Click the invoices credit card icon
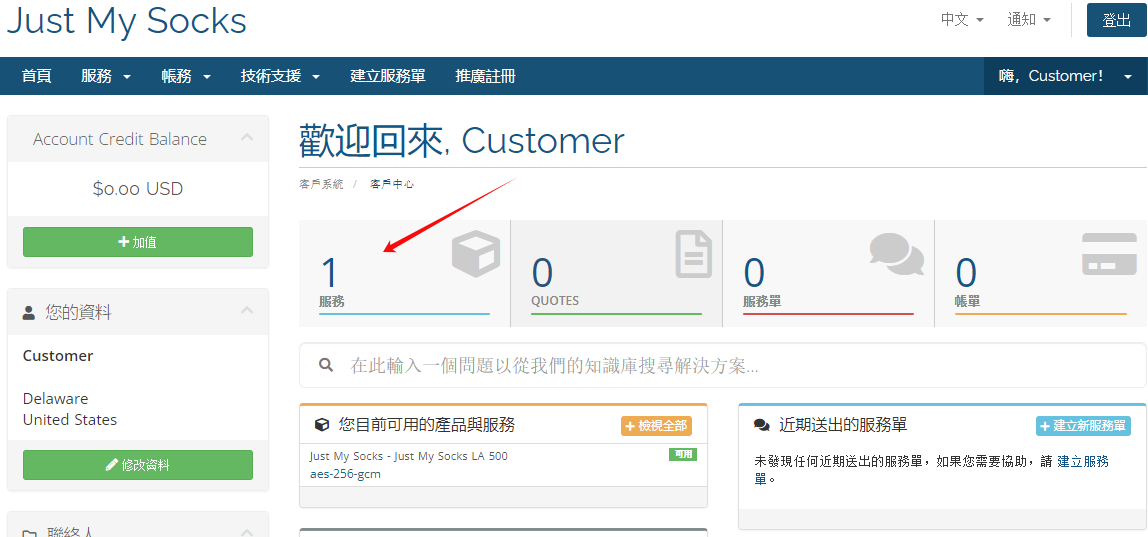 [x=1109, y=254]
